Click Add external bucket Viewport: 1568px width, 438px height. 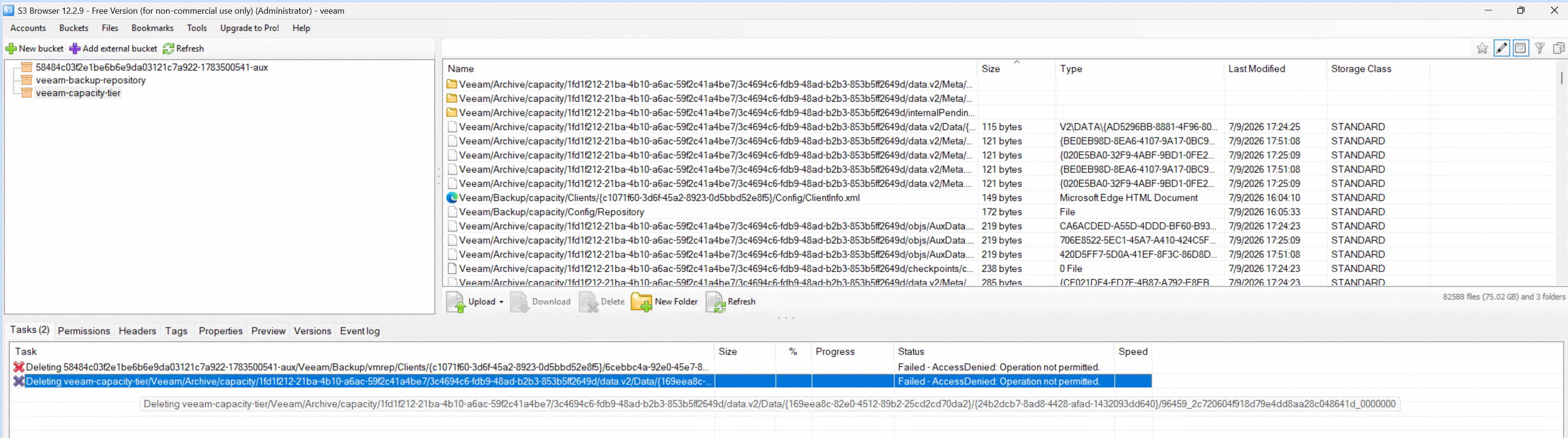113,49
